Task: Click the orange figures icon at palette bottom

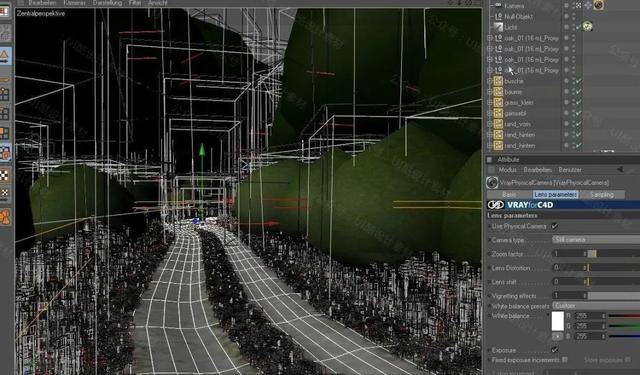Action: 5,217
